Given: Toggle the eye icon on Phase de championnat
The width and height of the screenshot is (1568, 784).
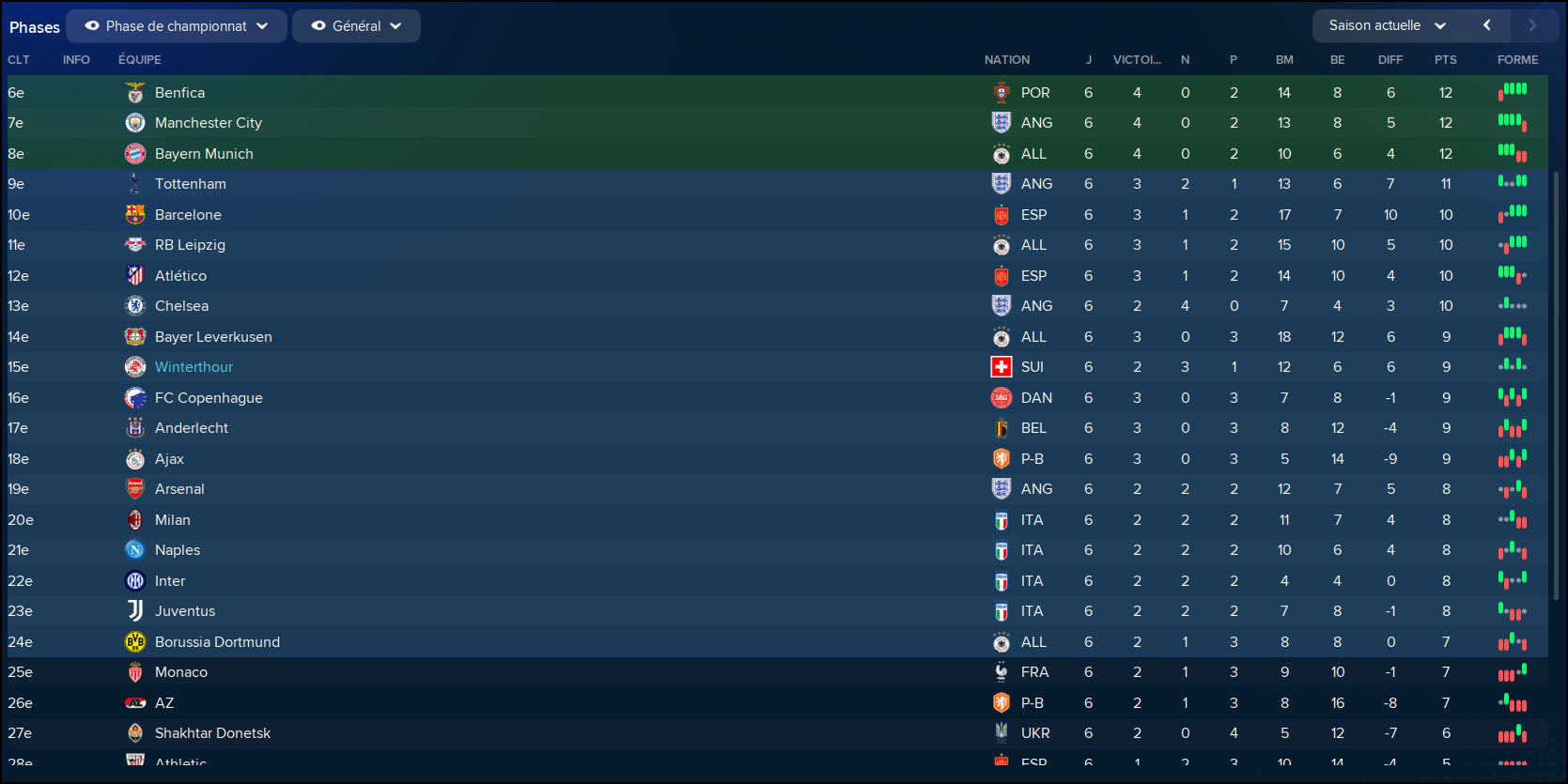Looking at the screenshot, I should [92, 26].
